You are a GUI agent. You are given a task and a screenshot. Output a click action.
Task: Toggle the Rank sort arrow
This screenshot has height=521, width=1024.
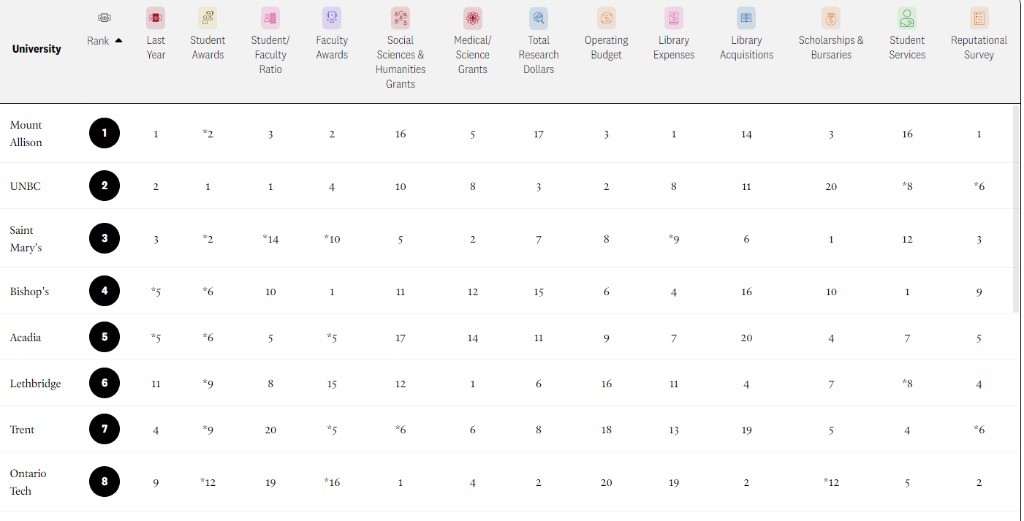(x=119, y=41)
